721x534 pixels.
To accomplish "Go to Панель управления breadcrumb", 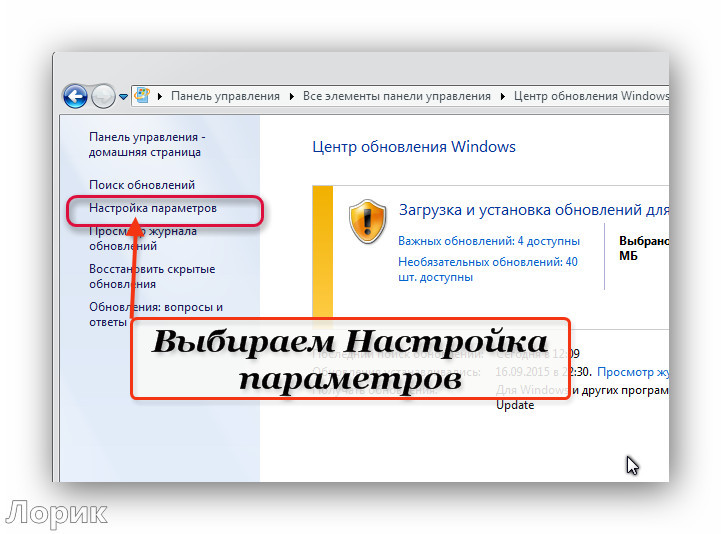I will [x=225, y=96].
